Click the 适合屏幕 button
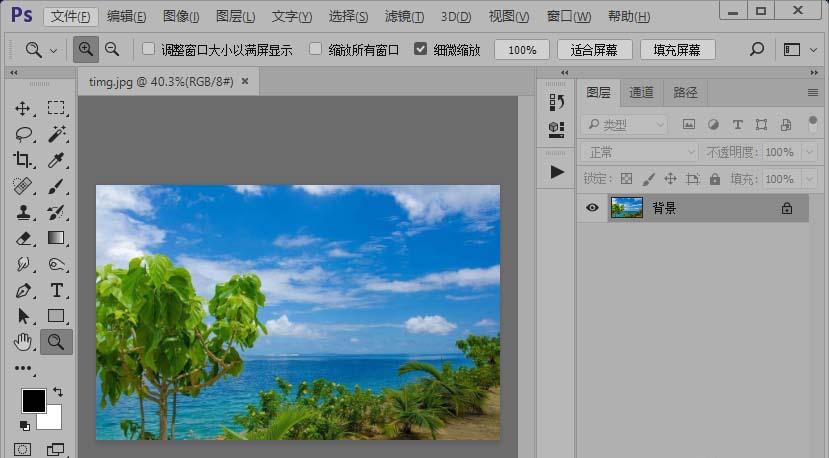Screen dimensions: 829x458 click(x=594, y=49)
